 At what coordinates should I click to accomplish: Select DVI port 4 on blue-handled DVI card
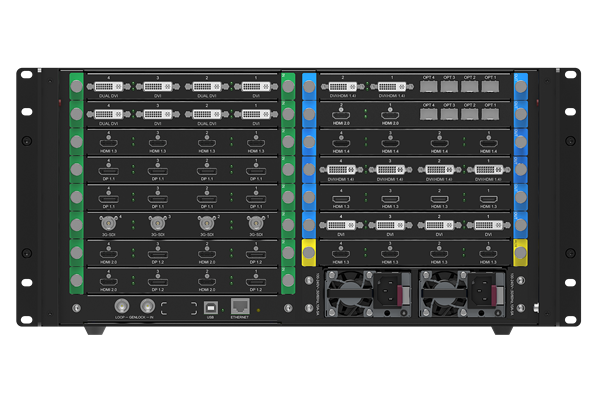pyautogui.click(x=341, y=225)
